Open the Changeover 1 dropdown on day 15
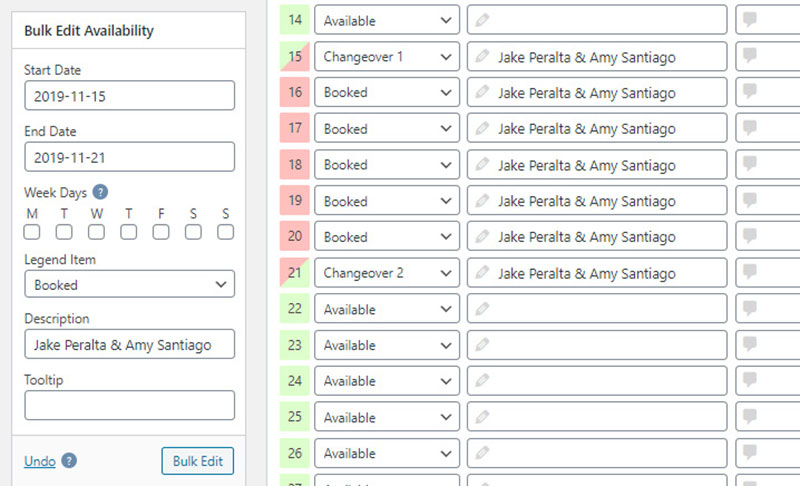The height and width of the screenshot is (486, 800). click(x=387, y=56)
